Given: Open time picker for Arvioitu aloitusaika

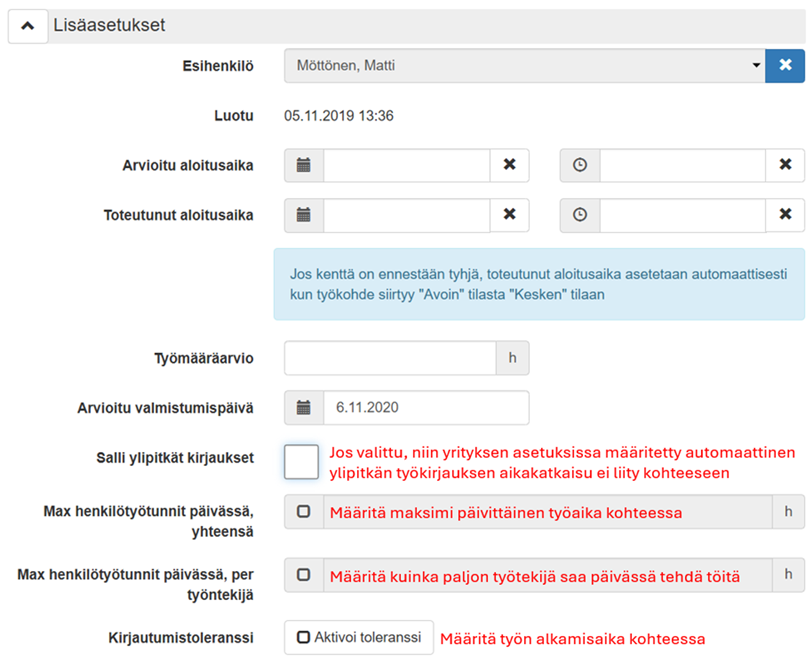Looking at the screenshot, I should (580, 165).
